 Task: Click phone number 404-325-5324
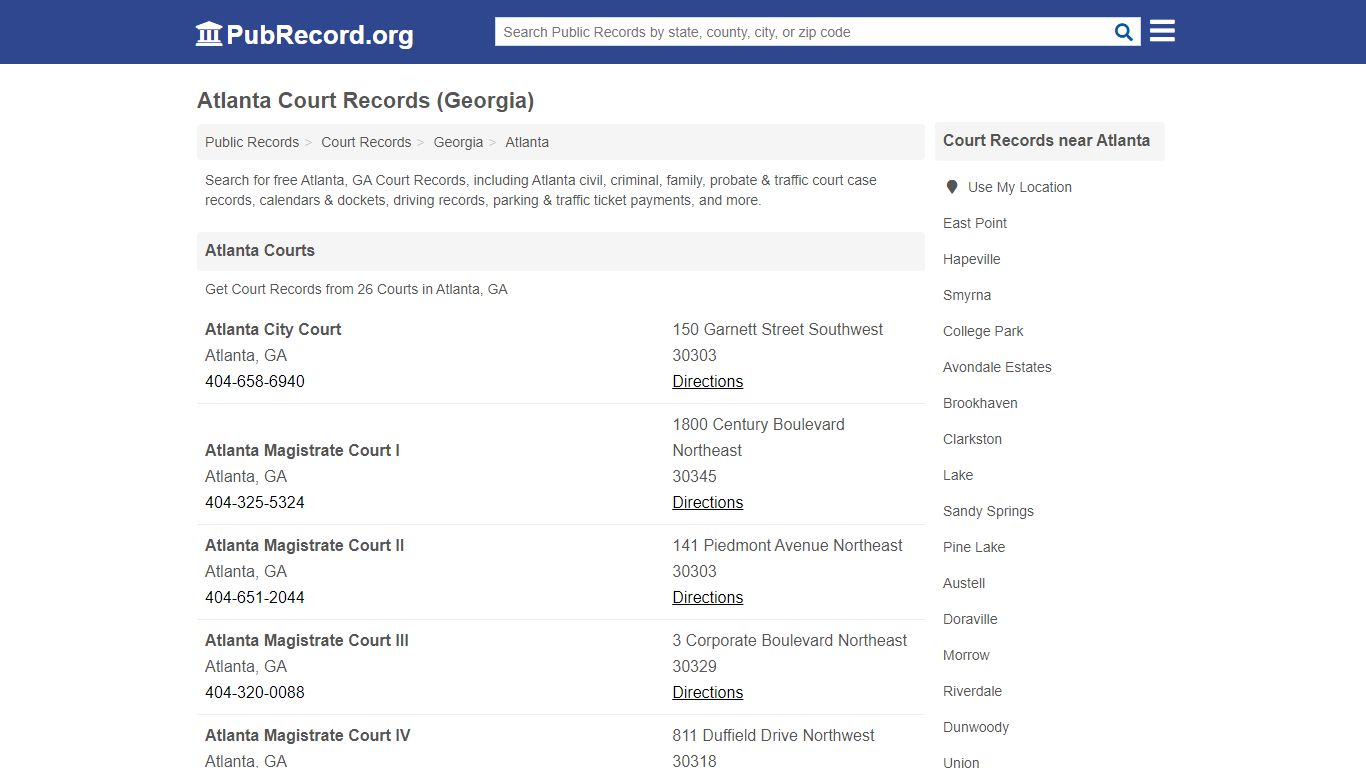point(255,502)
